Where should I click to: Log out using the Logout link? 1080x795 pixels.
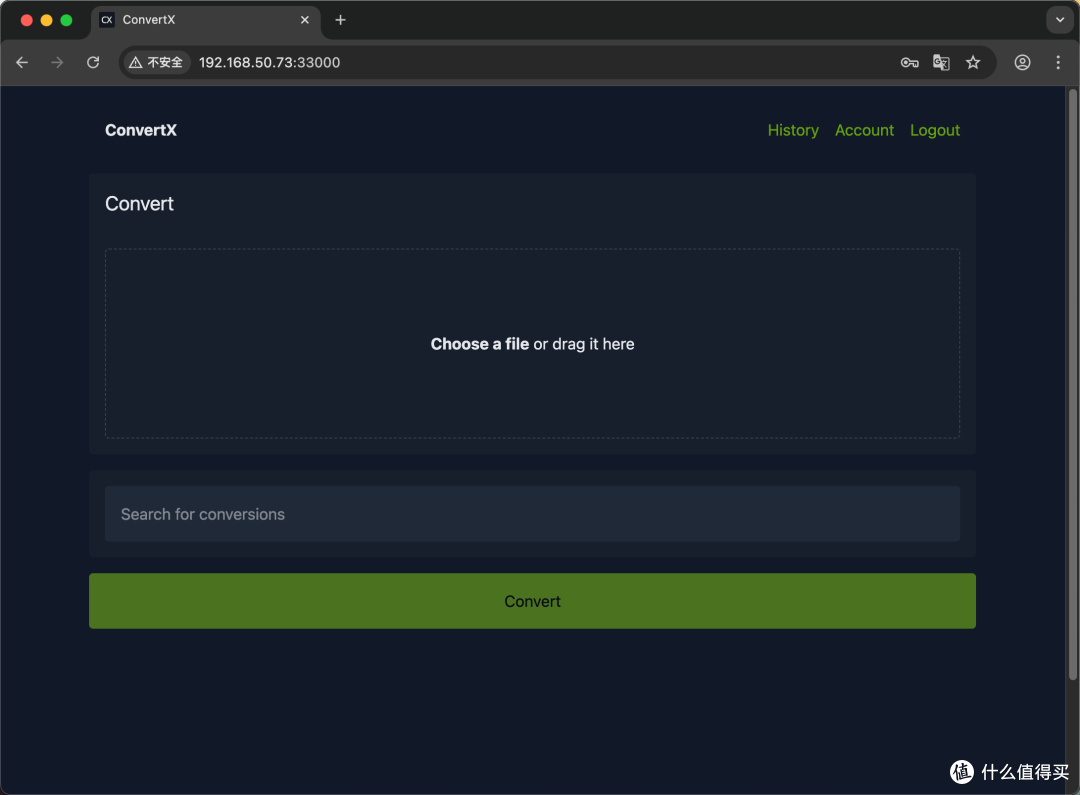(934, 130)
